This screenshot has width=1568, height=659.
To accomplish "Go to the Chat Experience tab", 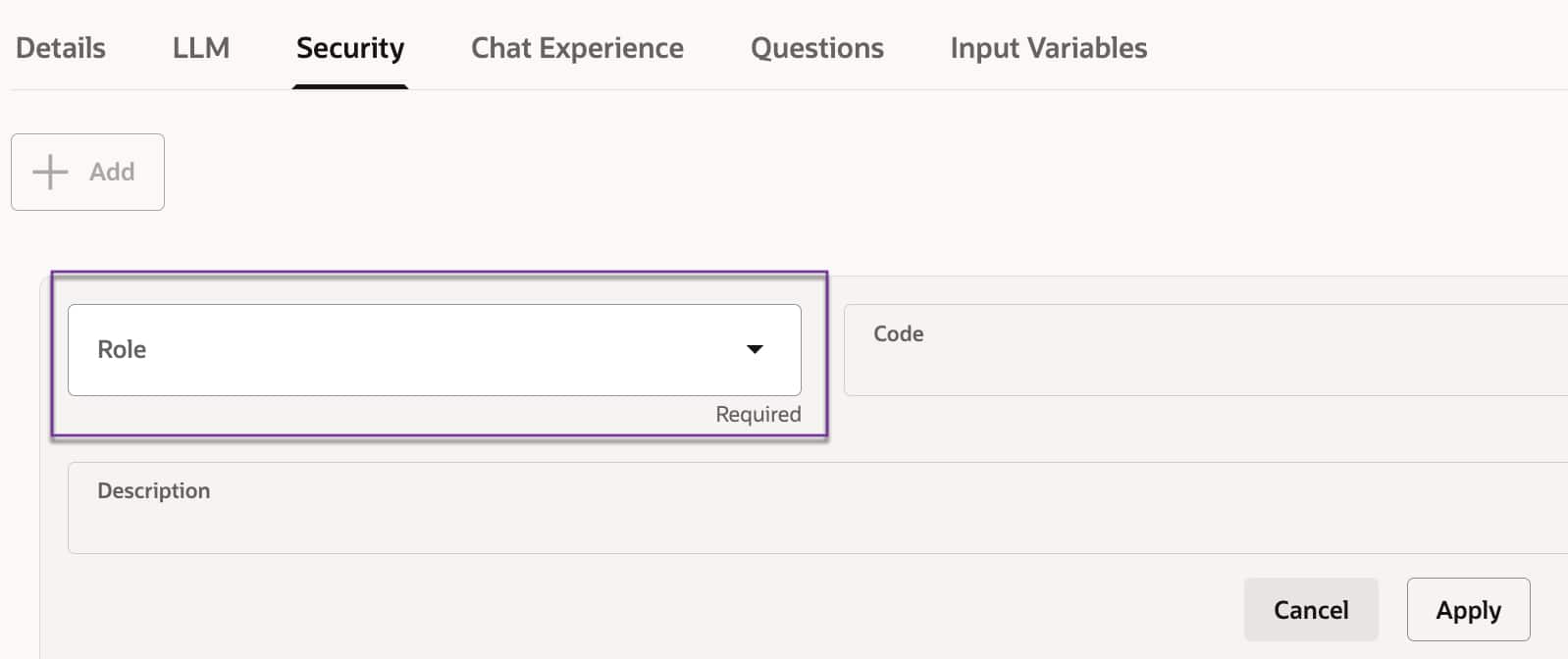I will click(x=577, y=48).
